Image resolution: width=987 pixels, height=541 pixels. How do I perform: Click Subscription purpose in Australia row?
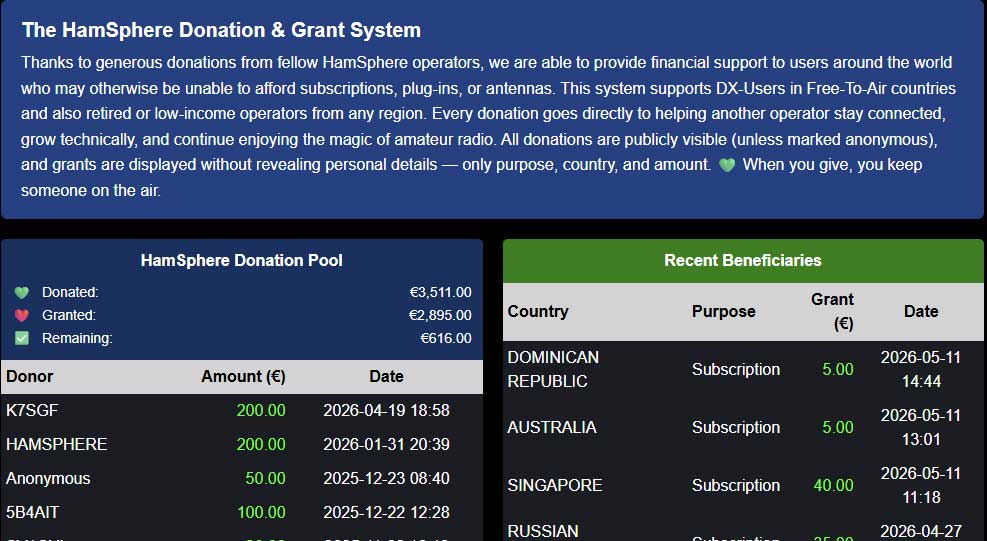click(736, 428)
